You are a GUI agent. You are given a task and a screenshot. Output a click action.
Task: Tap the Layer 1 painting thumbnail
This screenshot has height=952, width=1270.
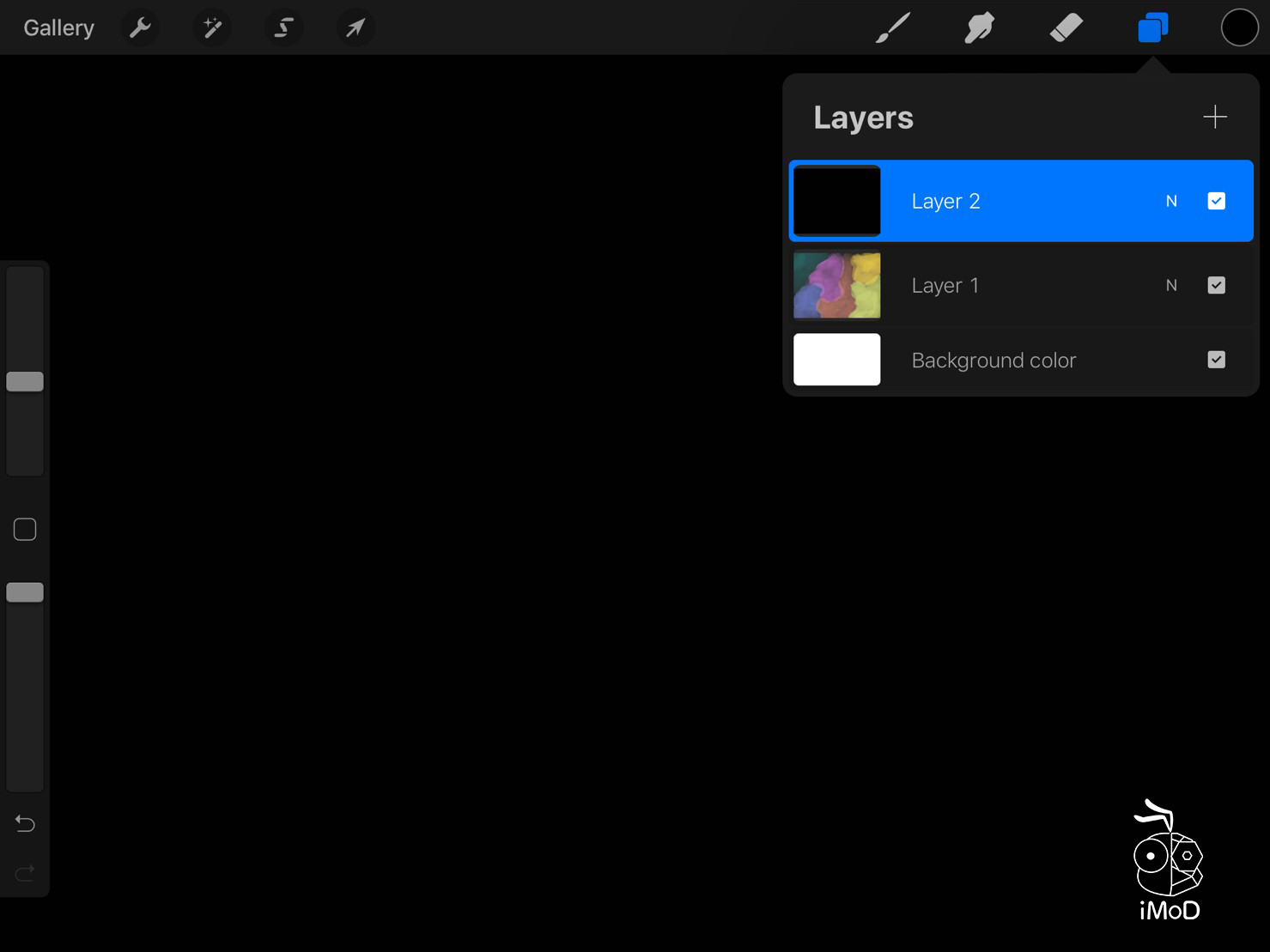(836, 285)
